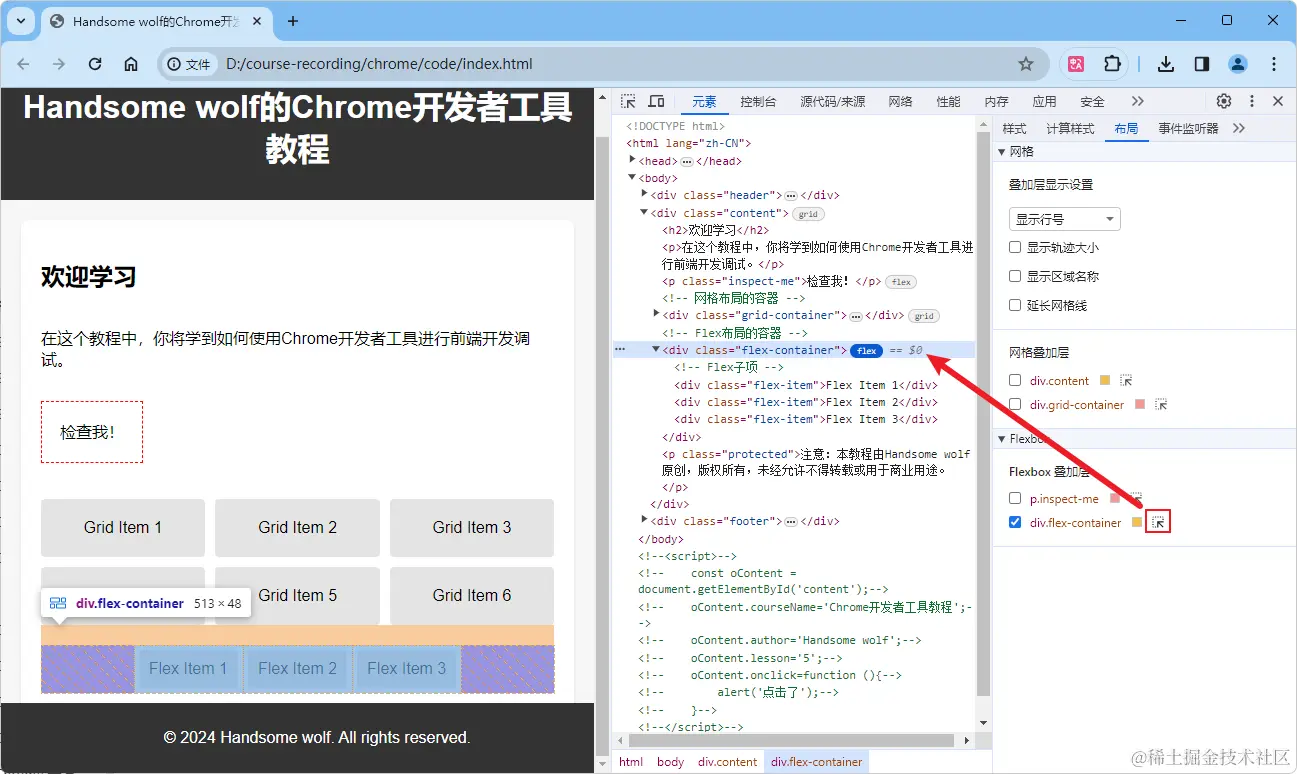Activate the DevTools inspect element picker
Screen dimensions: 1297x774
(x=628, y=102)
